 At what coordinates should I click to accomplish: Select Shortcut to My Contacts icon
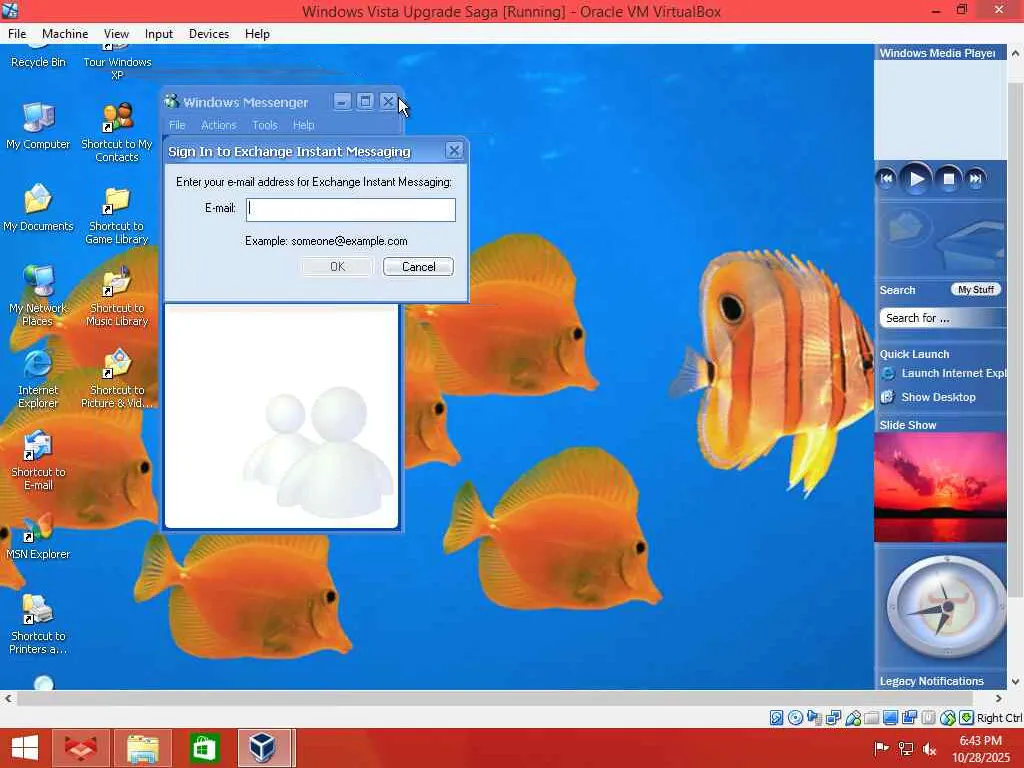(117, 133)
